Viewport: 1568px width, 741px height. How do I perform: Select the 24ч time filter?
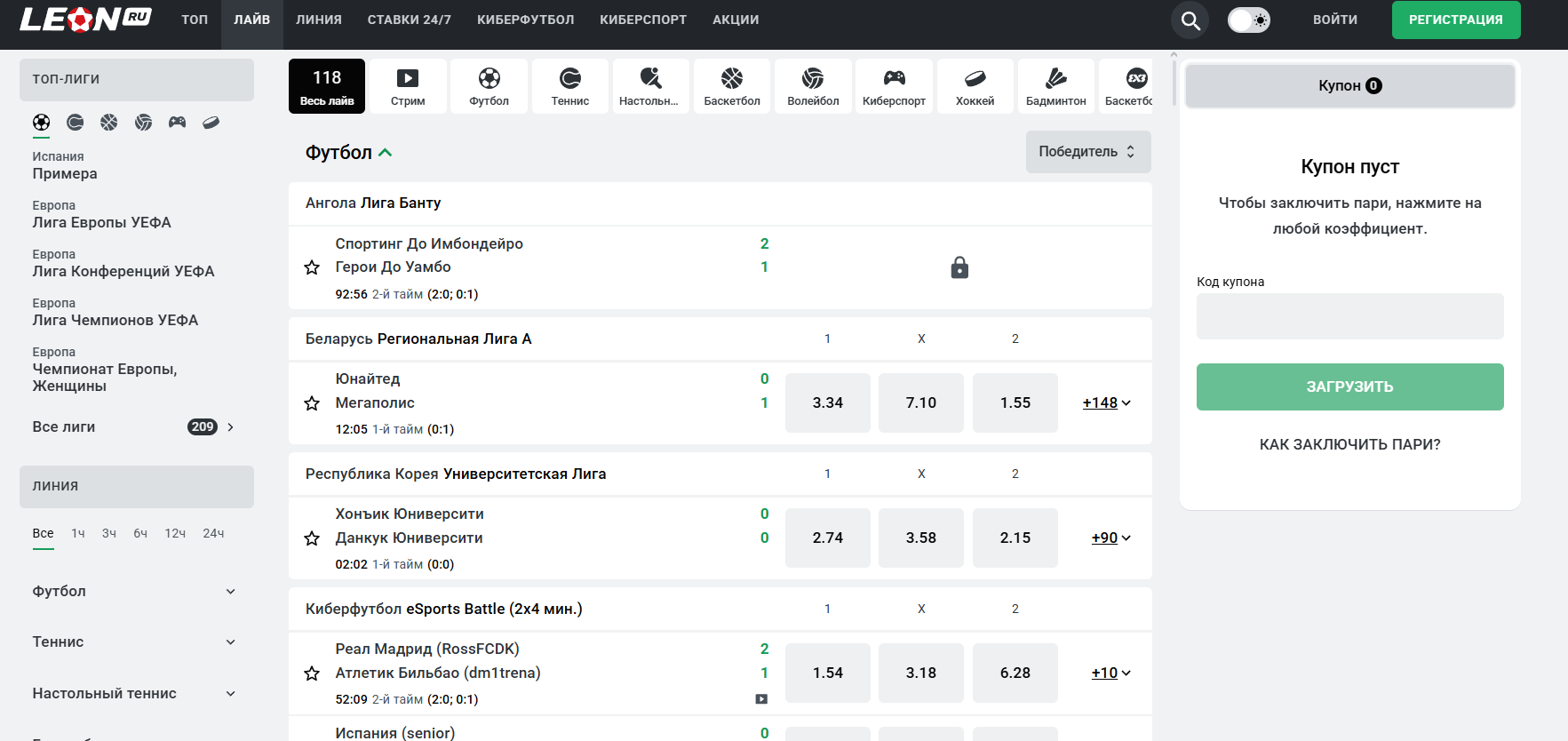point(213,534)
